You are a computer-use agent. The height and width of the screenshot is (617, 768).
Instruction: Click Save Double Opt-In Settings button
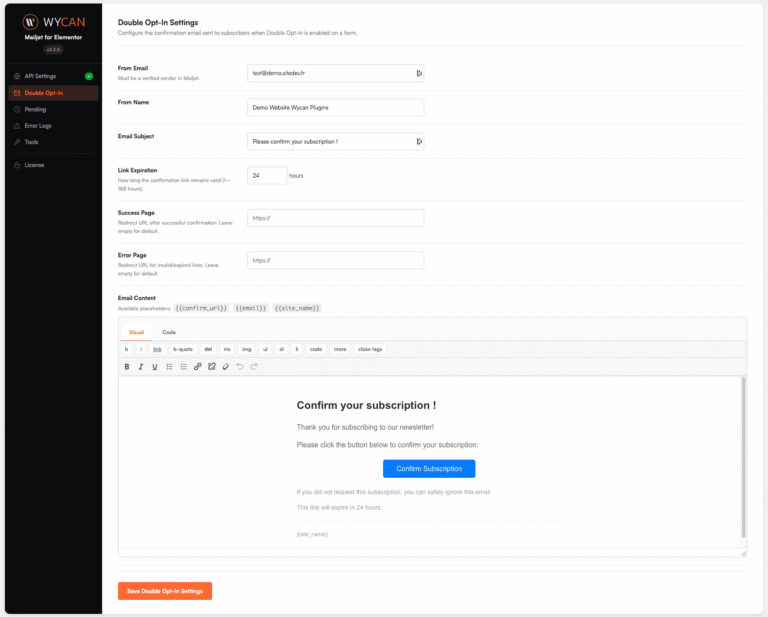pos(165,591)
